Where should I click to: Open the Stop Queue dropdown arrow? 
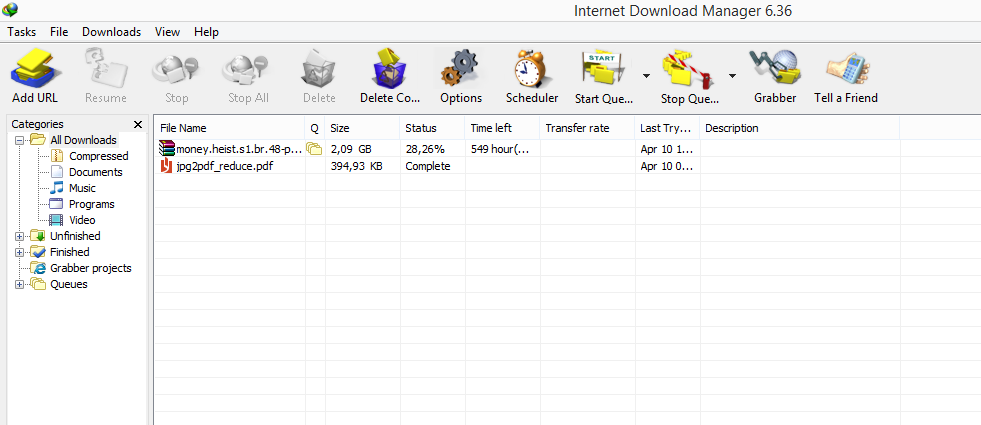tap(731, 76)
